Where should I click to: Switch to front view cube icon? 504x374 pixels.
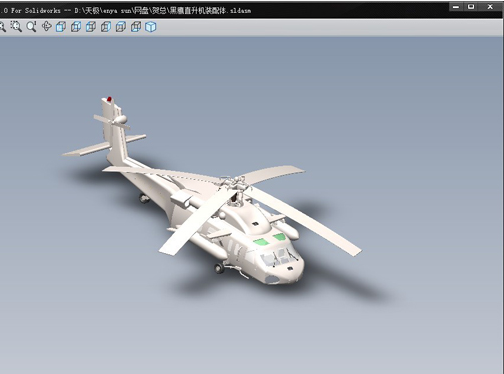pyautogui.click(x=61, y=27)
